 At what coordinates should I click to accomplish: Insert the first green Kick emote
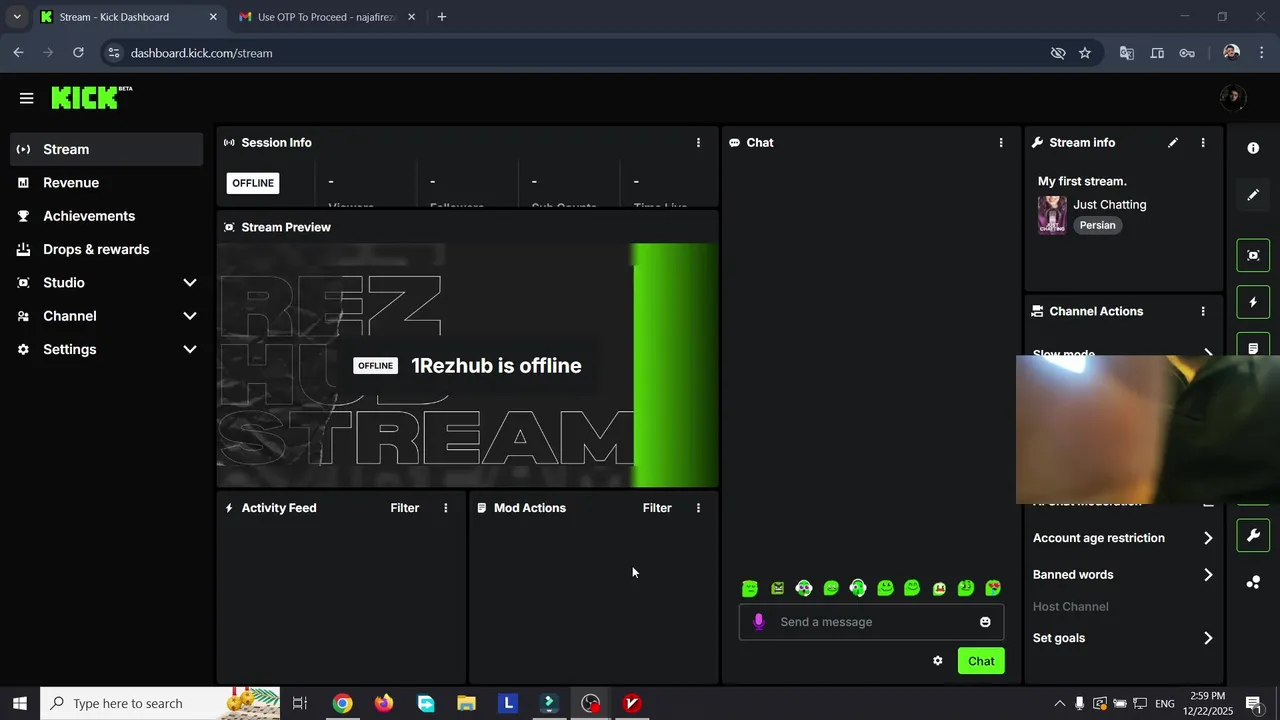[750, 589]
